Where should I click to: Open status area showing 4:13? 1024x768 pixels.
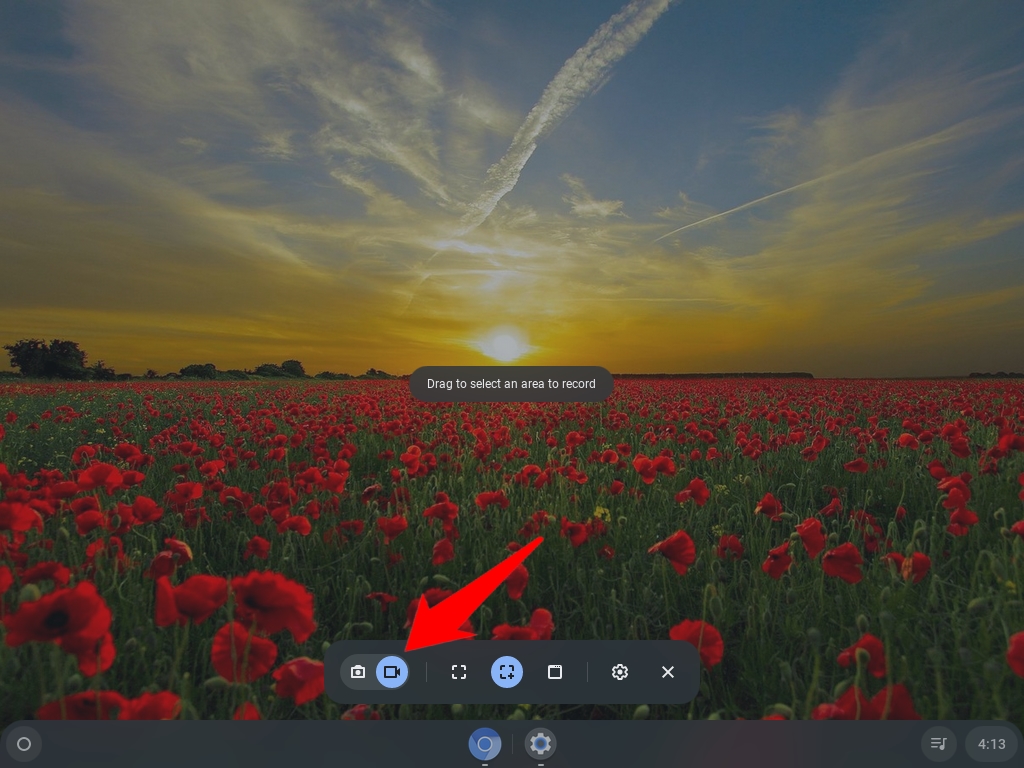[x=991, y=744]
